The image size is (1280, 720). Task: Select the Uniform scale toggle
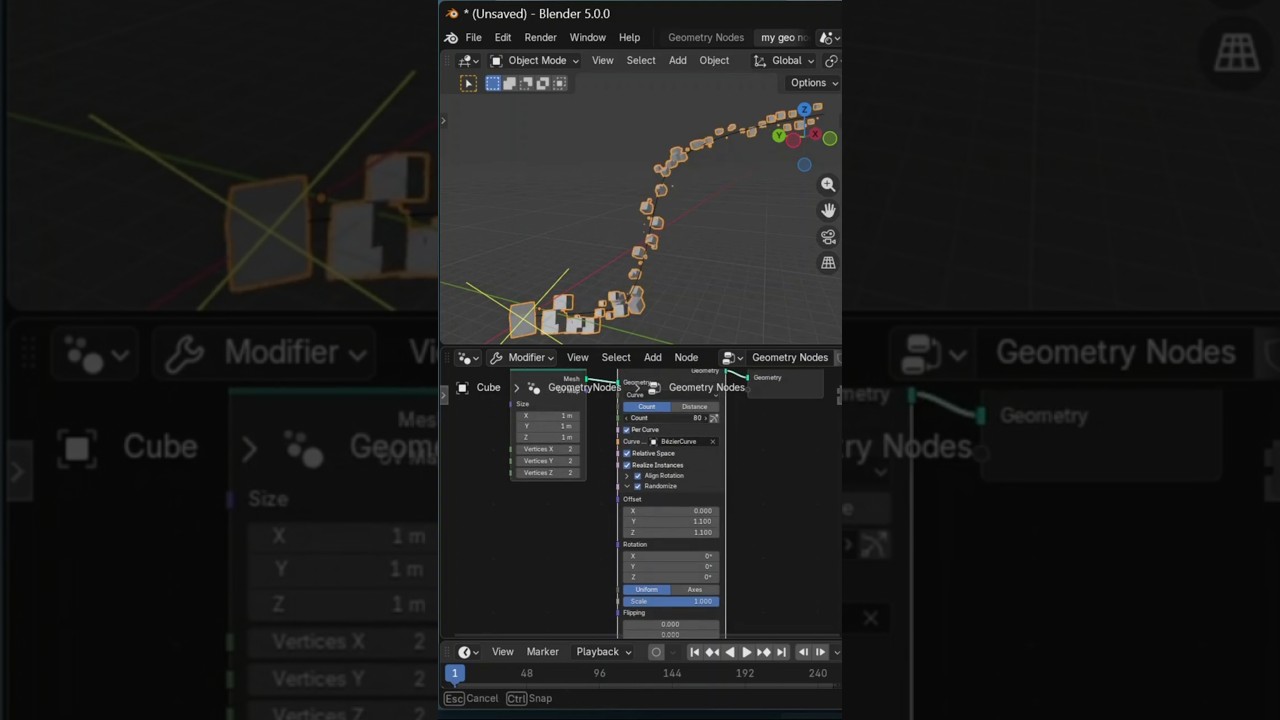[647, 590]
